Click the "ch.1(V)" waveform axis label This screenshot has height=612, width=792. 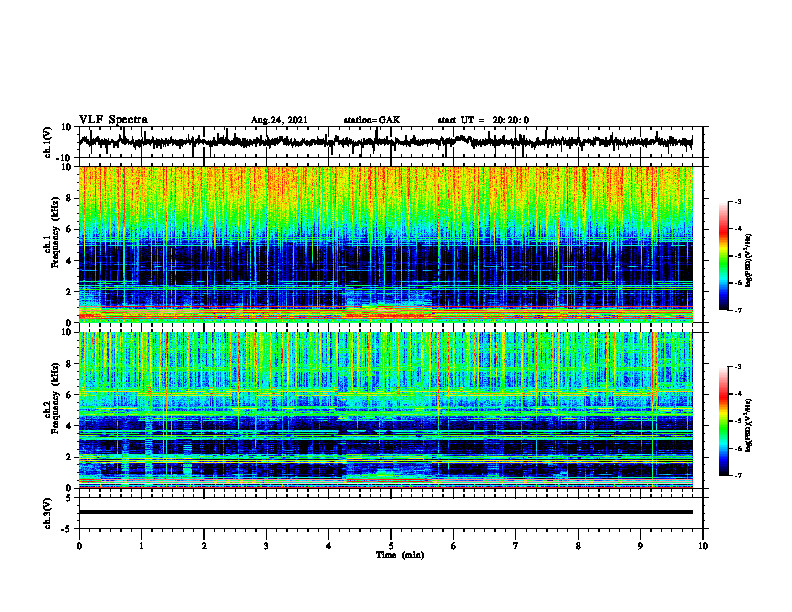(48, 142)
